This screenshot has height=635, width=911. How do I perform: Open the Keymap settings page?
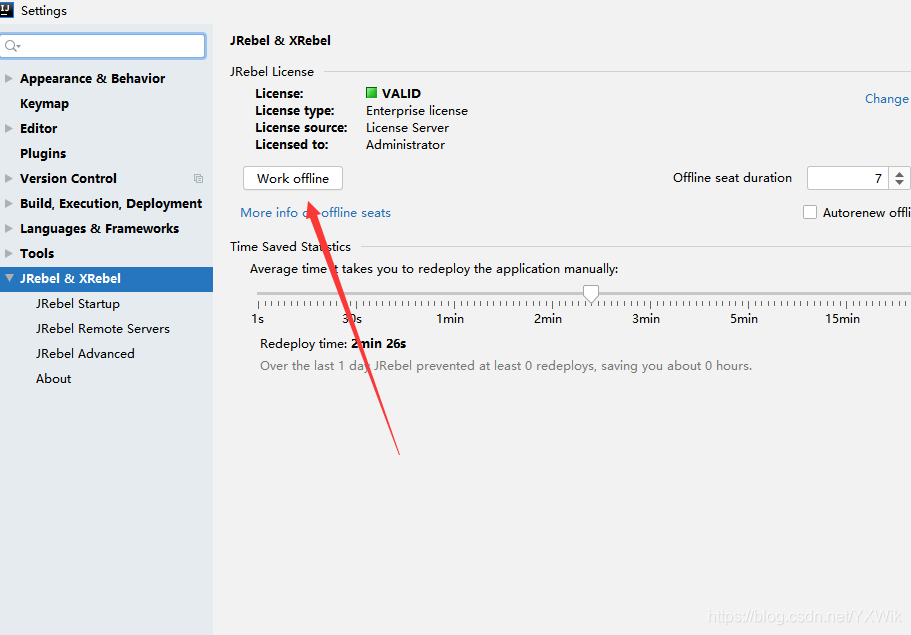click(x=44, y=103)
